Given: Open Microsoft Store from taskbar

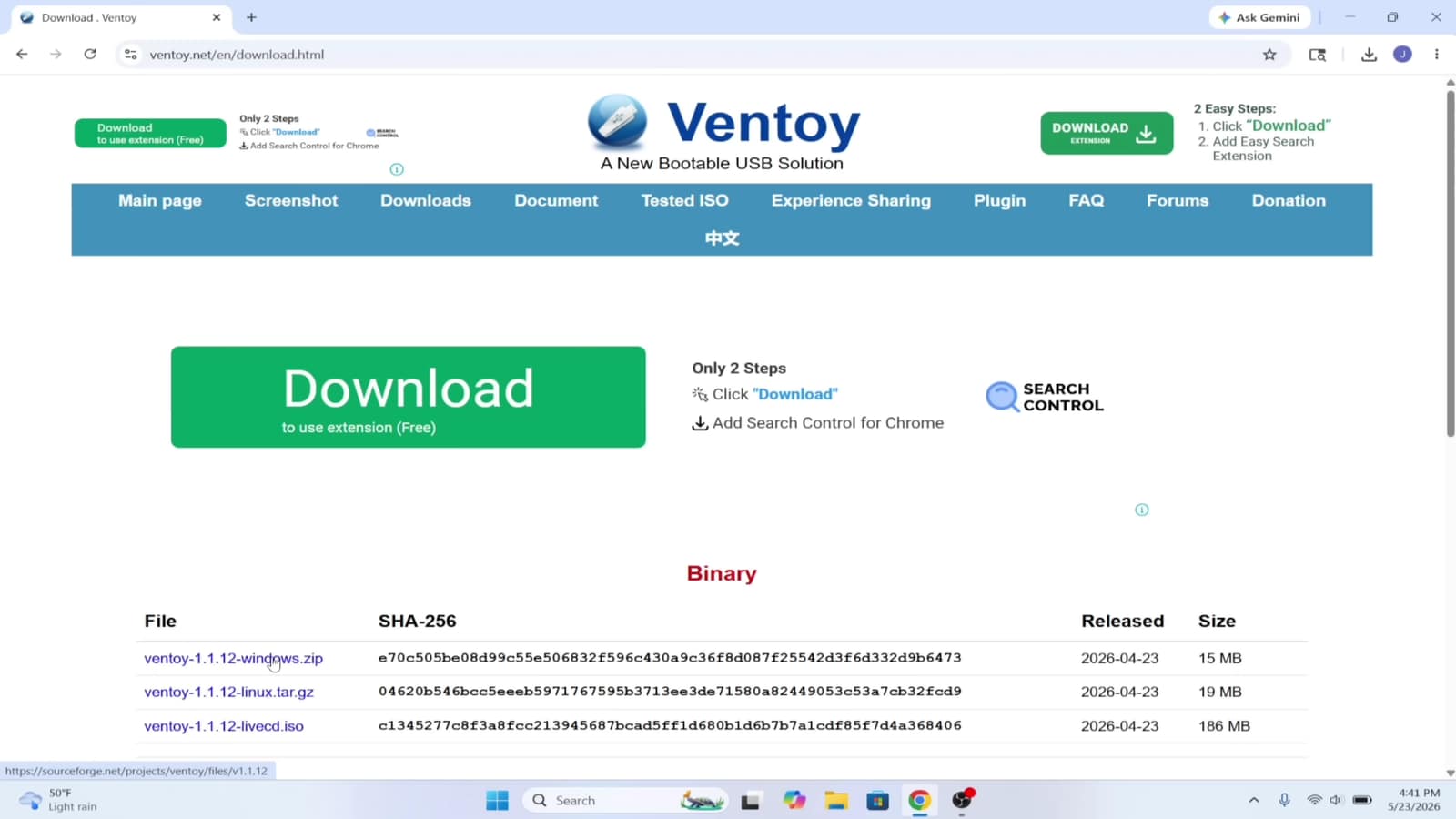Looking at the screenshot, I should (877, 801).
